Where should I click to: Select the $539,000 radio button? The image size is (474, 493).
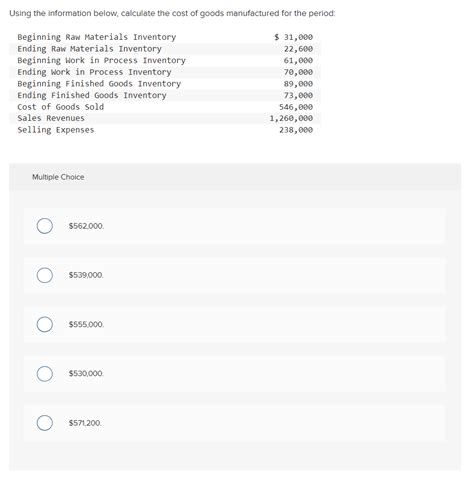45,275
